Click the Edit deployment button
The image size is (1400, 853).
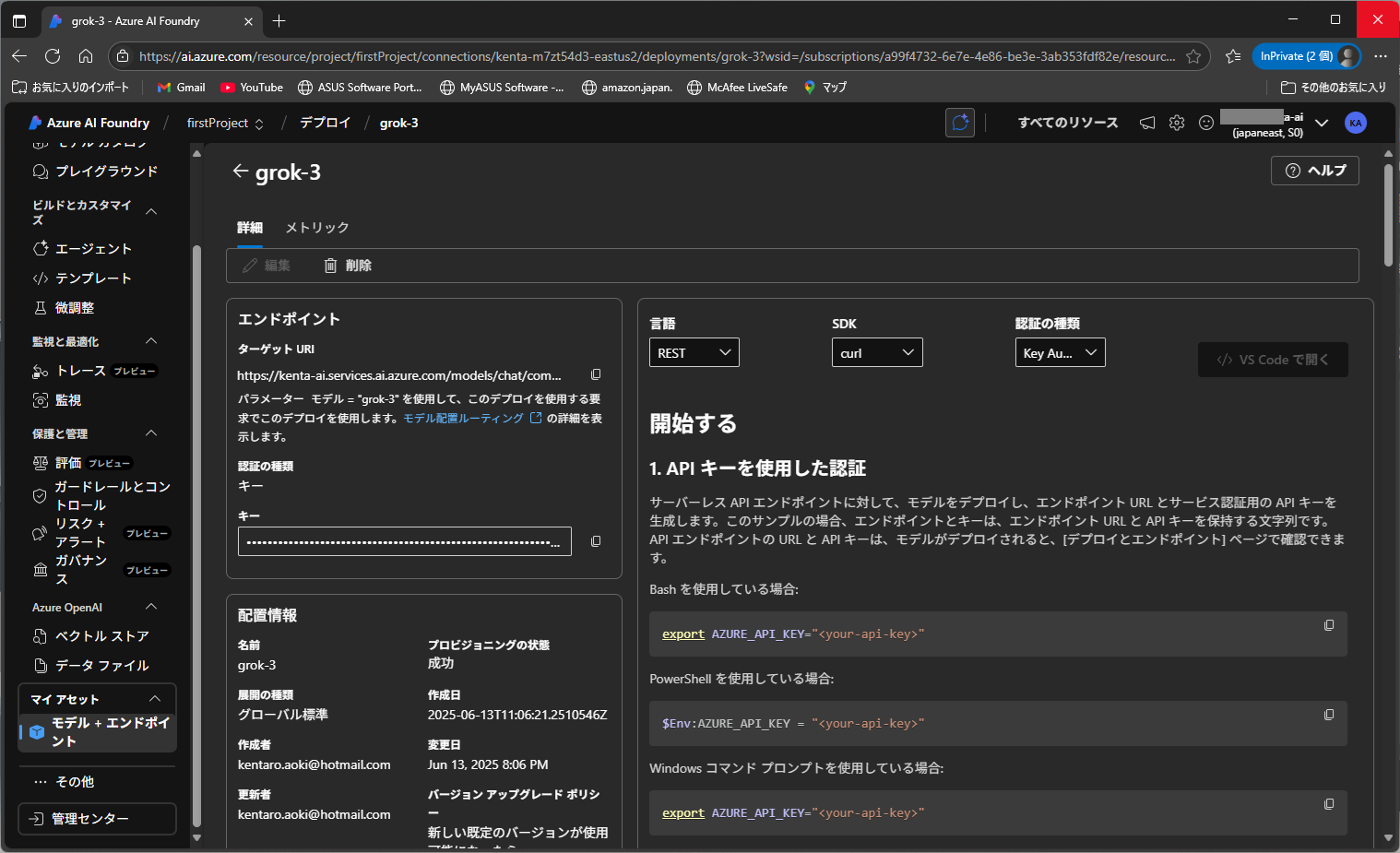tap(267, 266)
